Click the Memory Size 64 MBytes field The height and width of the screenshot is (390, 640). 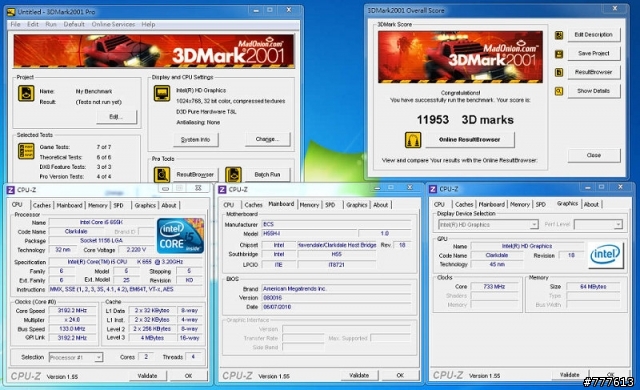(593, 287)
